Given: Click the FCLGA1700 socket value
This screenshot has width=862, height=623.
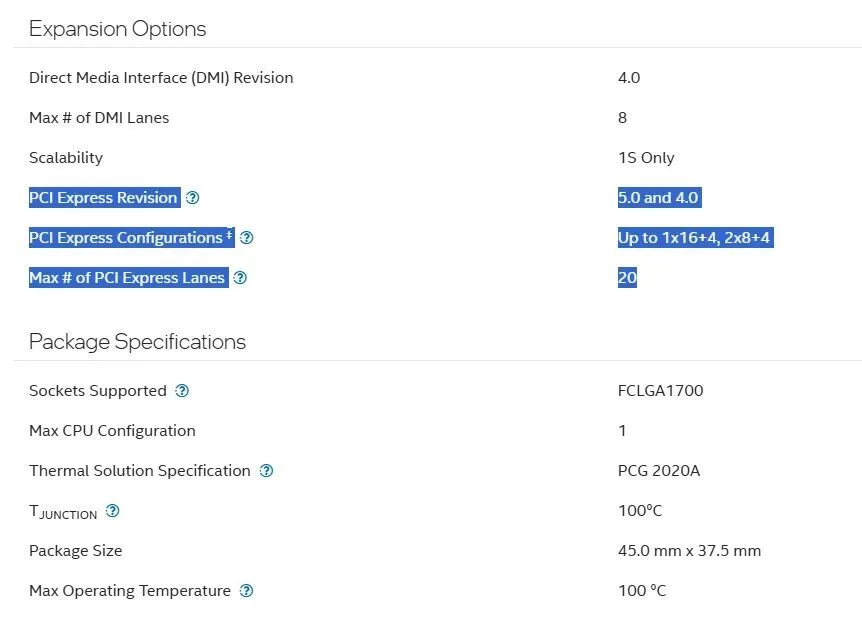Looking at the screenshot, I should 660,391.
